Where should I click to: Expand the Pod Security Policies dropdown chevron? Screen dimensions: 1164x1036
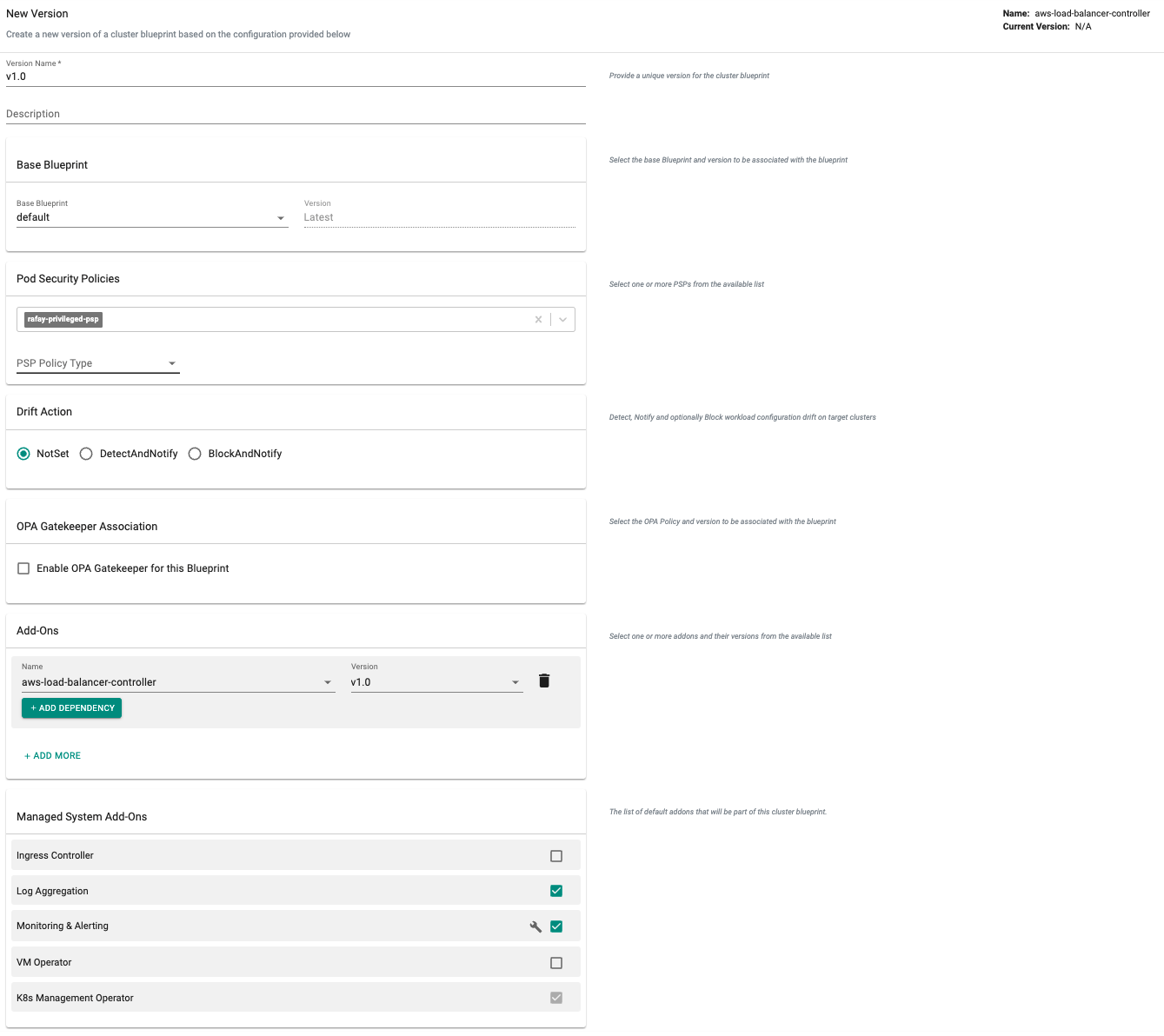click(563, 320)
